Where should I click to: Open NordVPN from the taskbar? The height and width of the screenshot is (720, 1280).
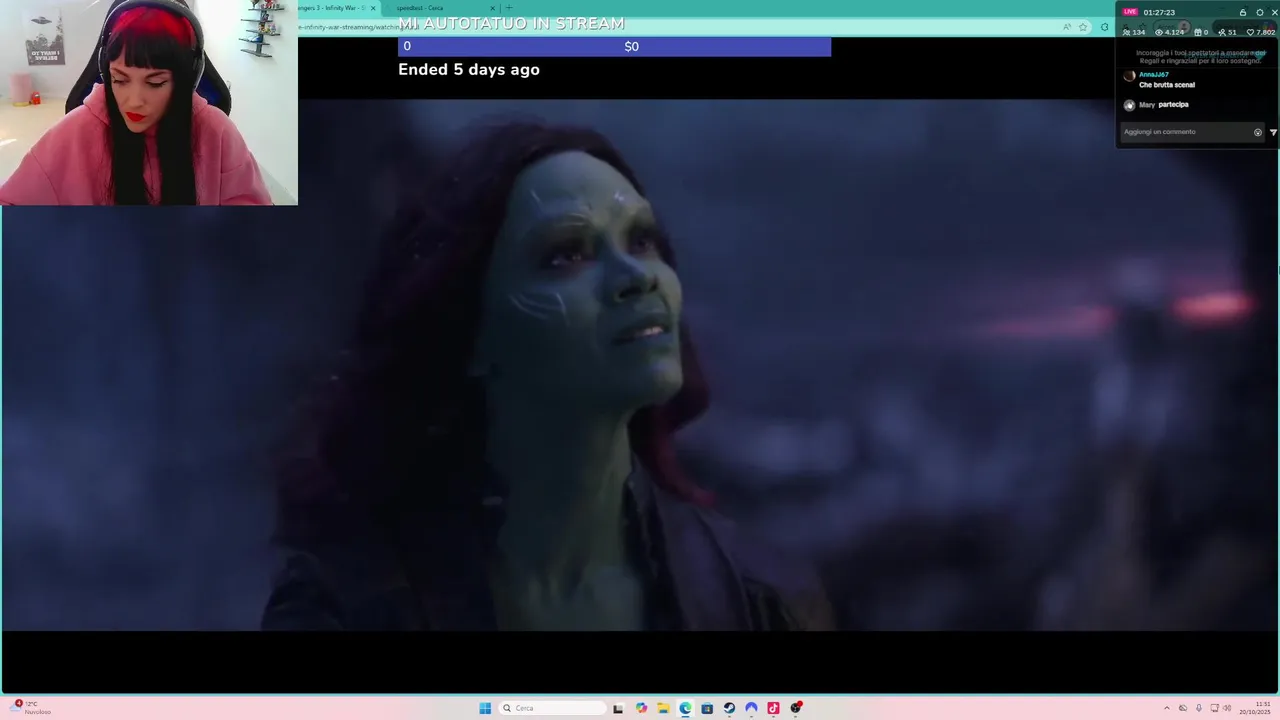tap(751, 708)
